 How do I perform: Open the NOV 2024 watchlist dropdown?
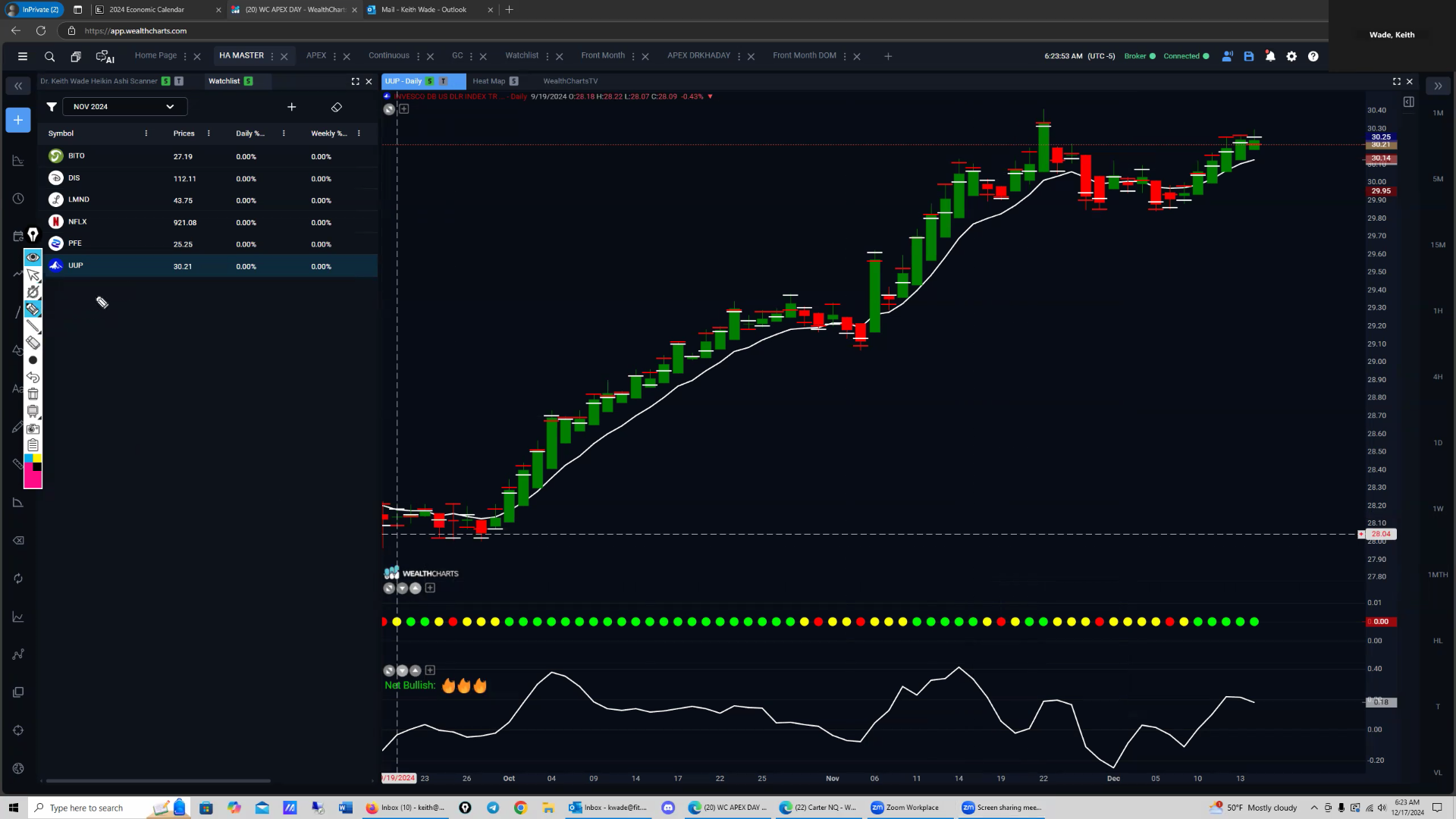[x=124, y=107]
